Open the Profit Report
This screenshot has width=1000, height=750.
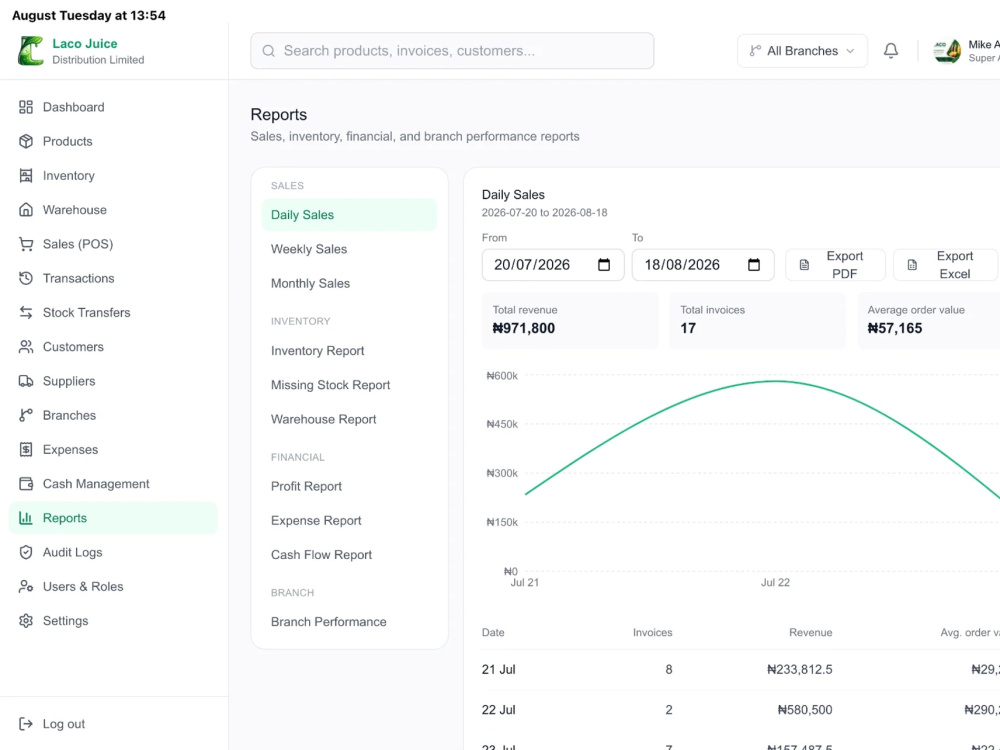click(349, 487)
